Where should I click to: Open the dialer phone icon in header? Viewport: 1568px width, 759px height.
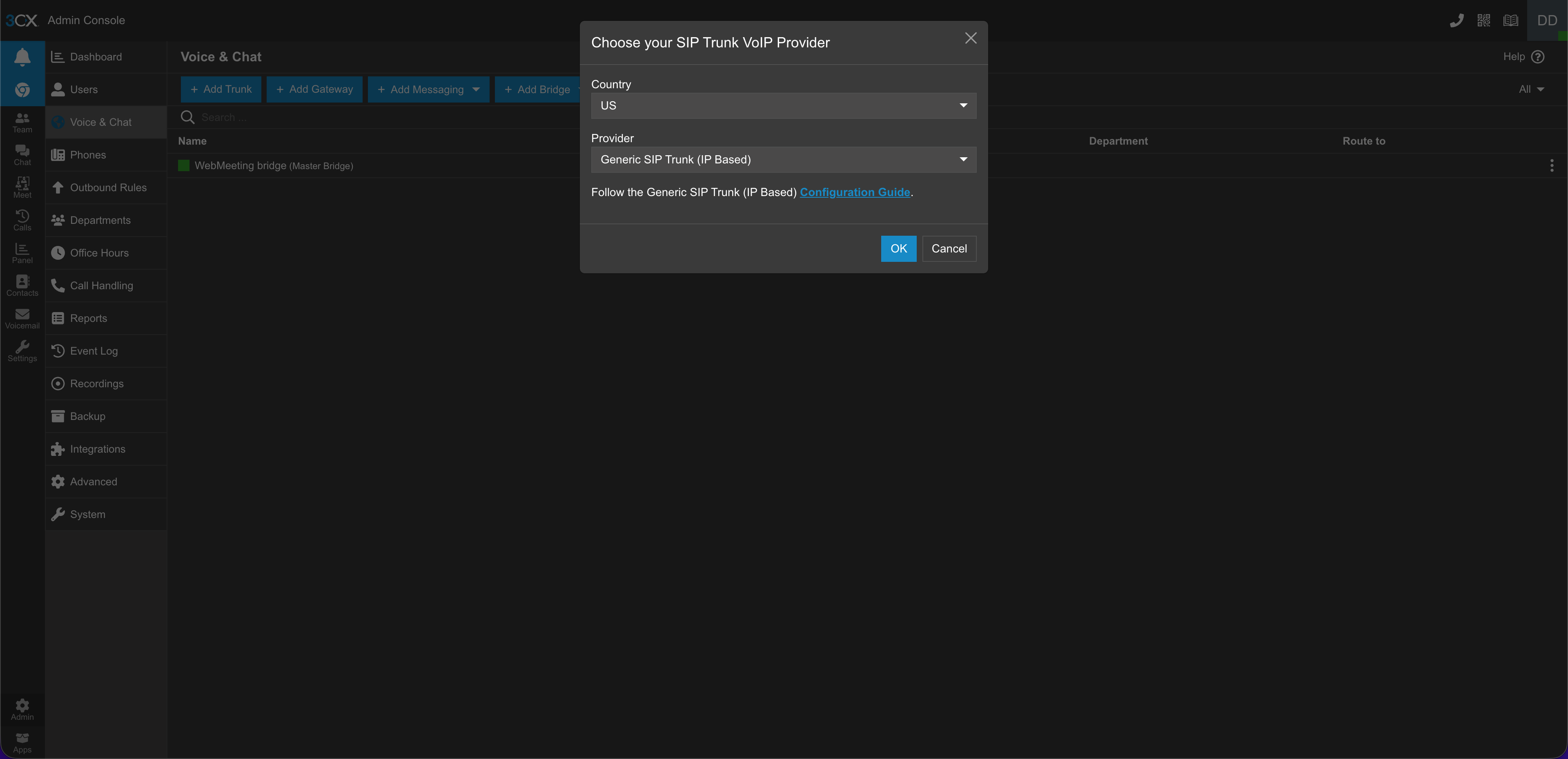[x=1457, y=21]
